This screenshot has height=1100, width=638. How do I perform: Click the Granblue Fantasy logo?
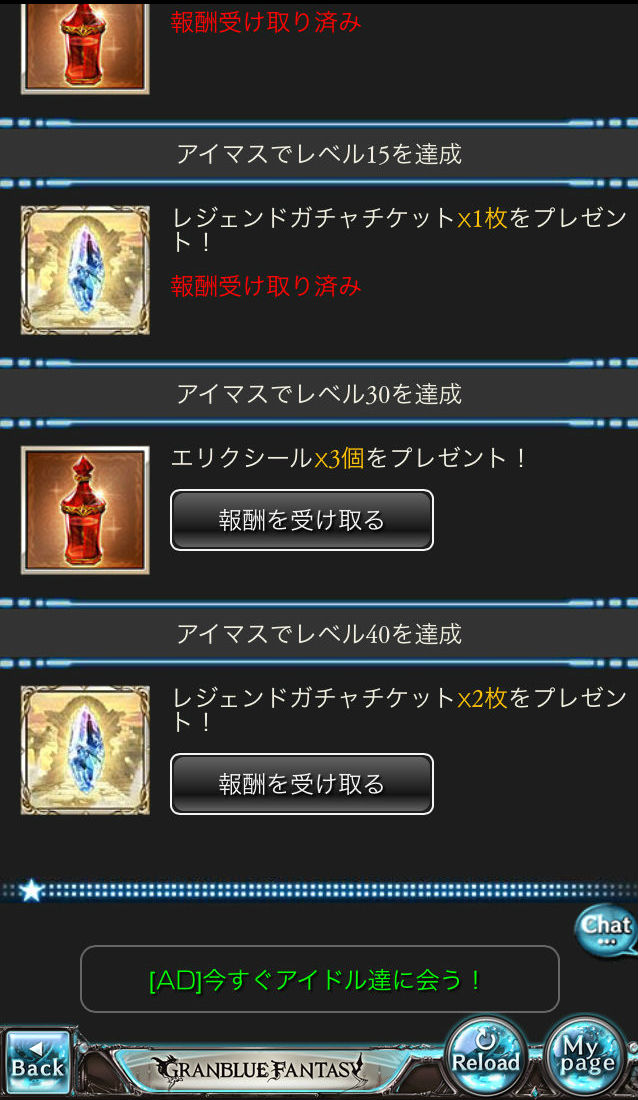tap(260, 1069)
